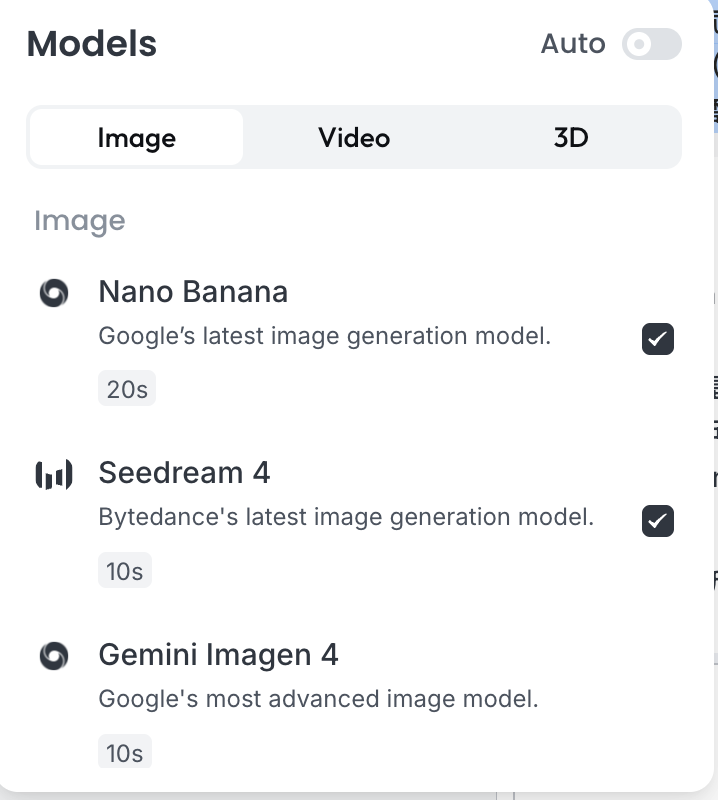Click the 20s time badge under Nano Banana
The image size is (718, 800).
pos(127,389)
